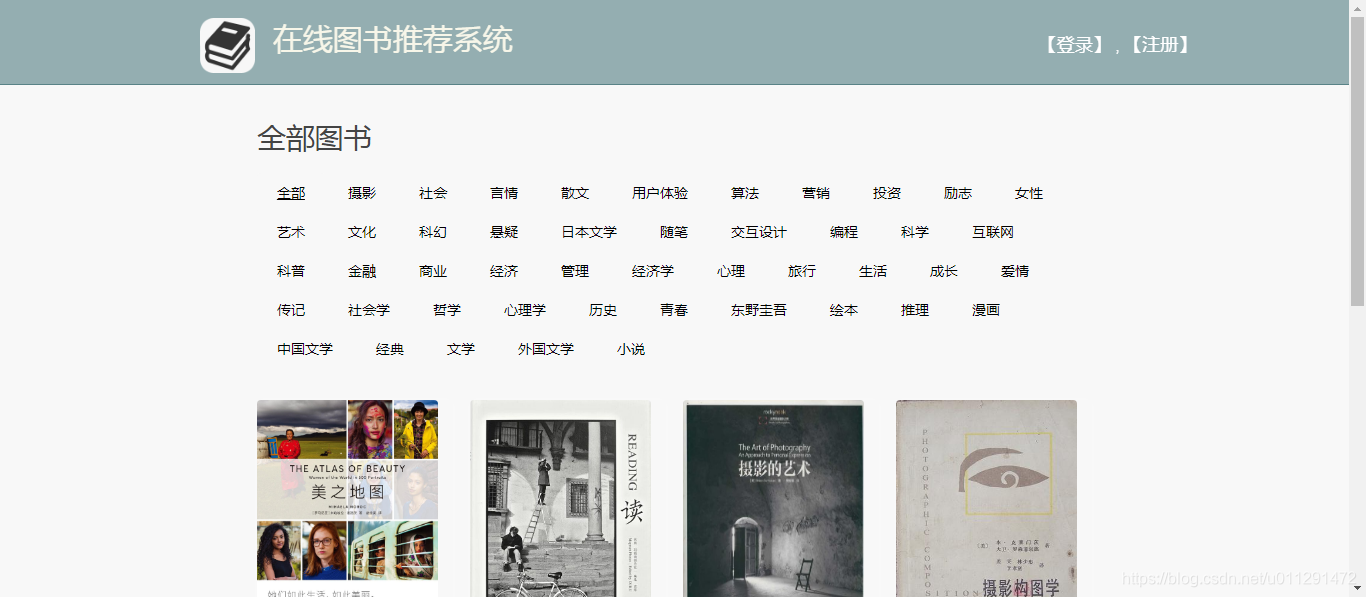Filter books by 社会 category
Screen dimensions: 1366x597
click(x=433, y=193)
